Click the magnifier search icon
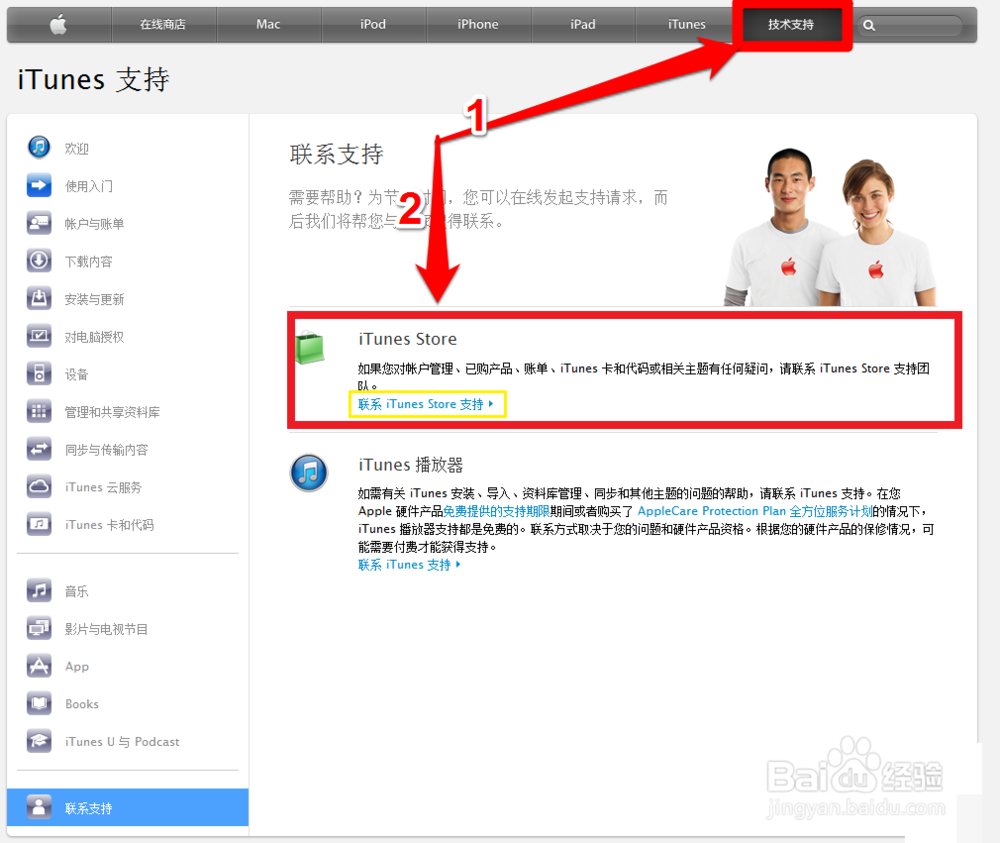Viewport: 1000px width, 843px height. pyautogui.click(x=869, y=26)
